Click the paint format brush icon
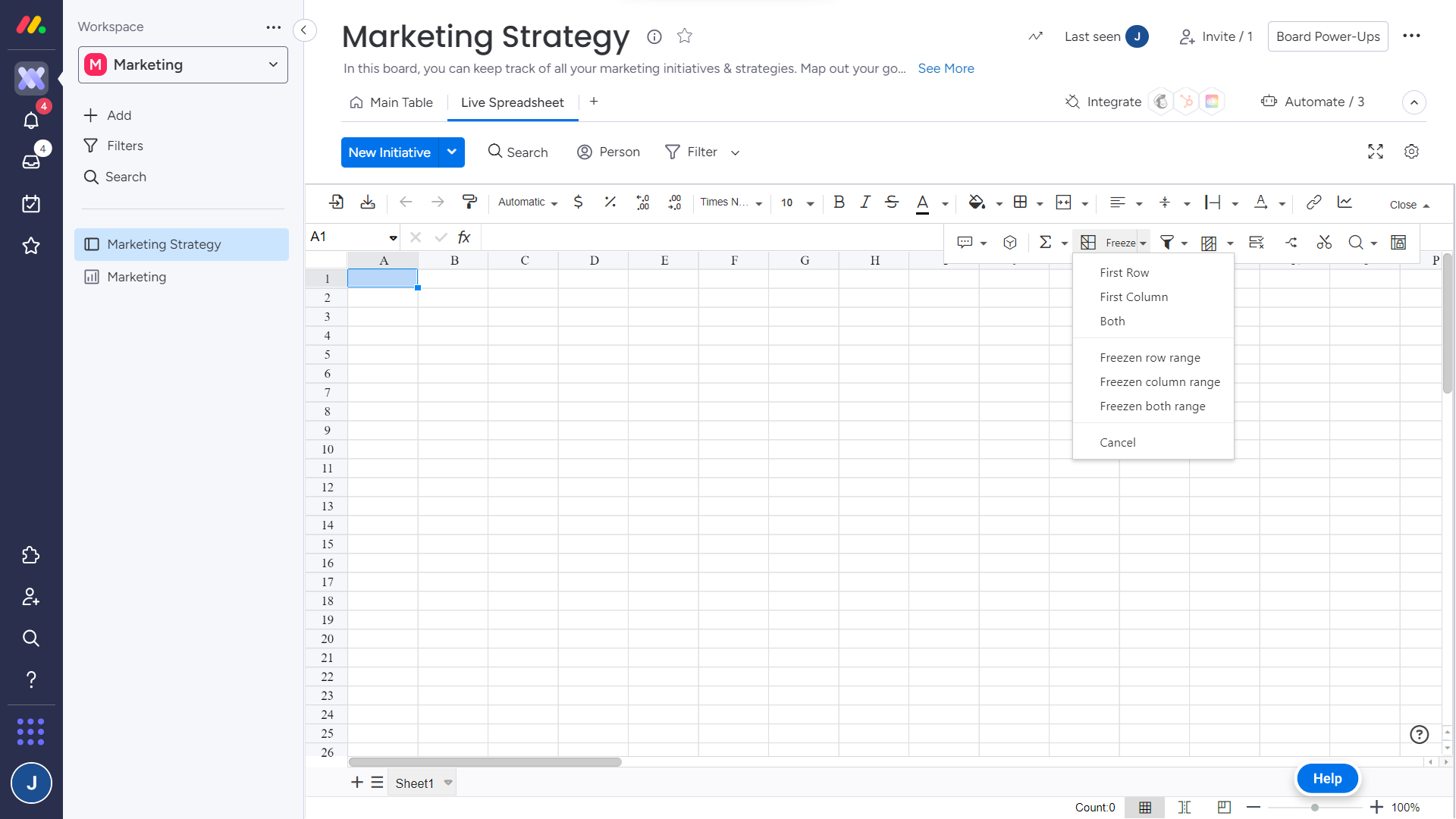1456x819 pixels. pyautogui.click(x=469, y=202)
